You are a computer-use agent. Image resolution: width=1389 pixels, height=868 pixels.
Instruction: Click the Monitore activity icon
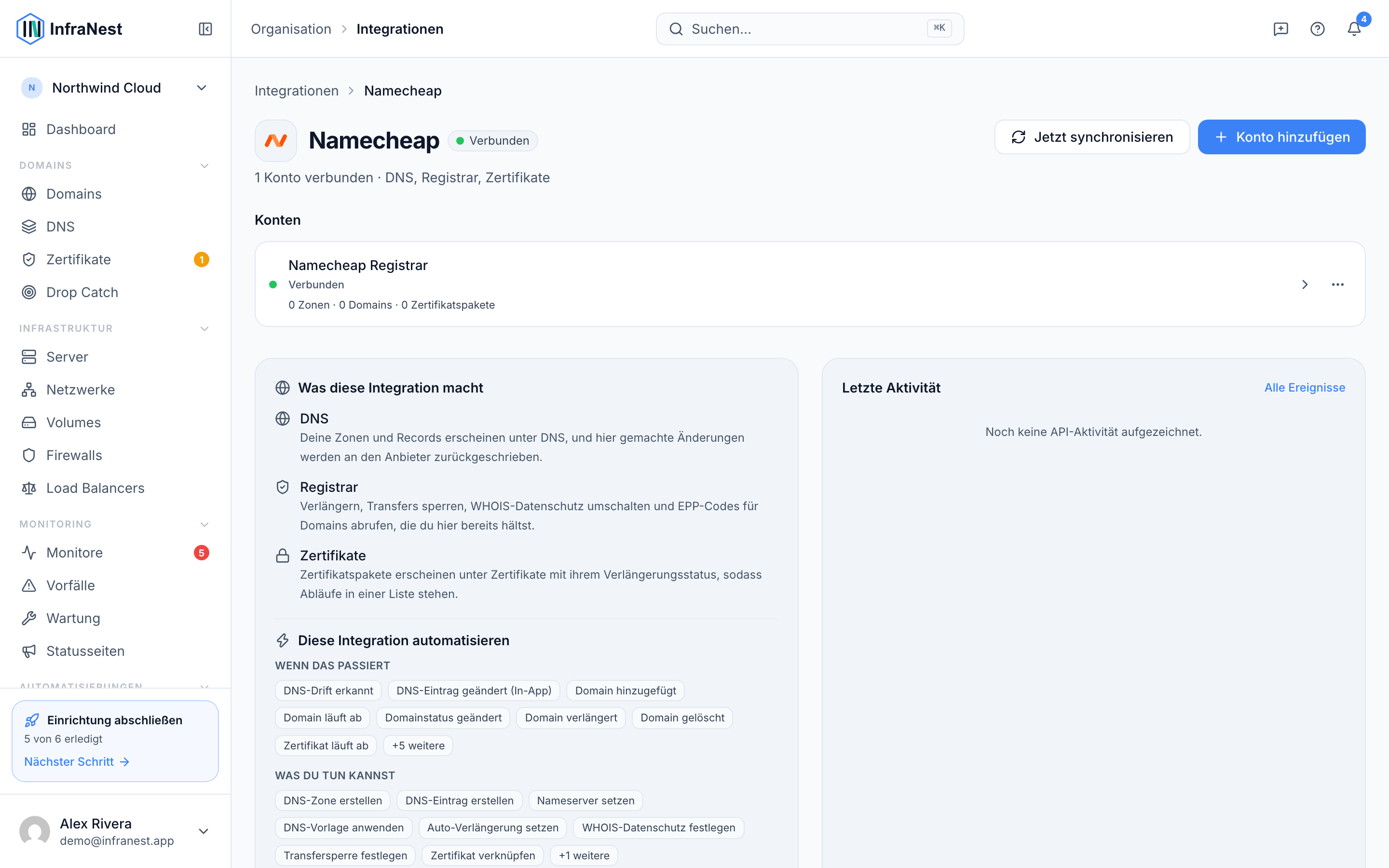point(29,553)
